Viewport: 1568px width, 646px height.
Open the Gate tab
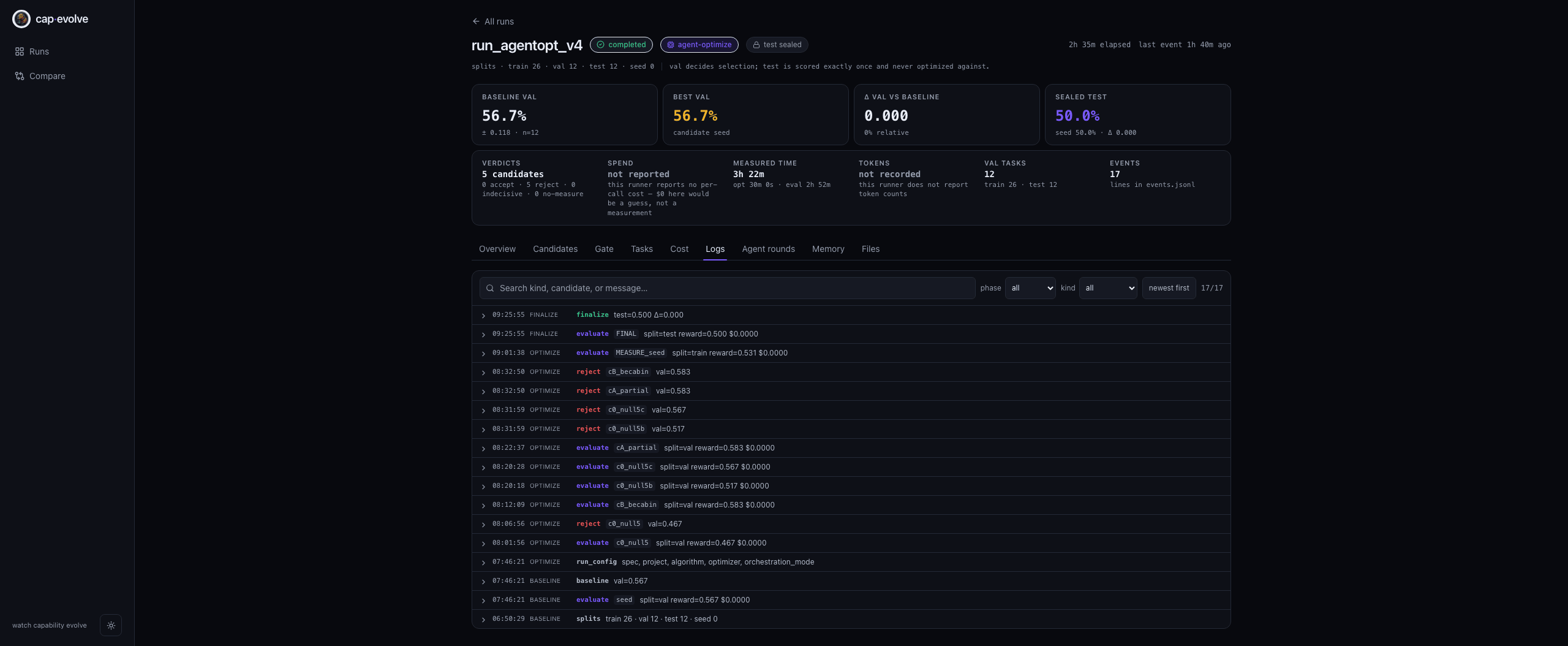[604, 249]
